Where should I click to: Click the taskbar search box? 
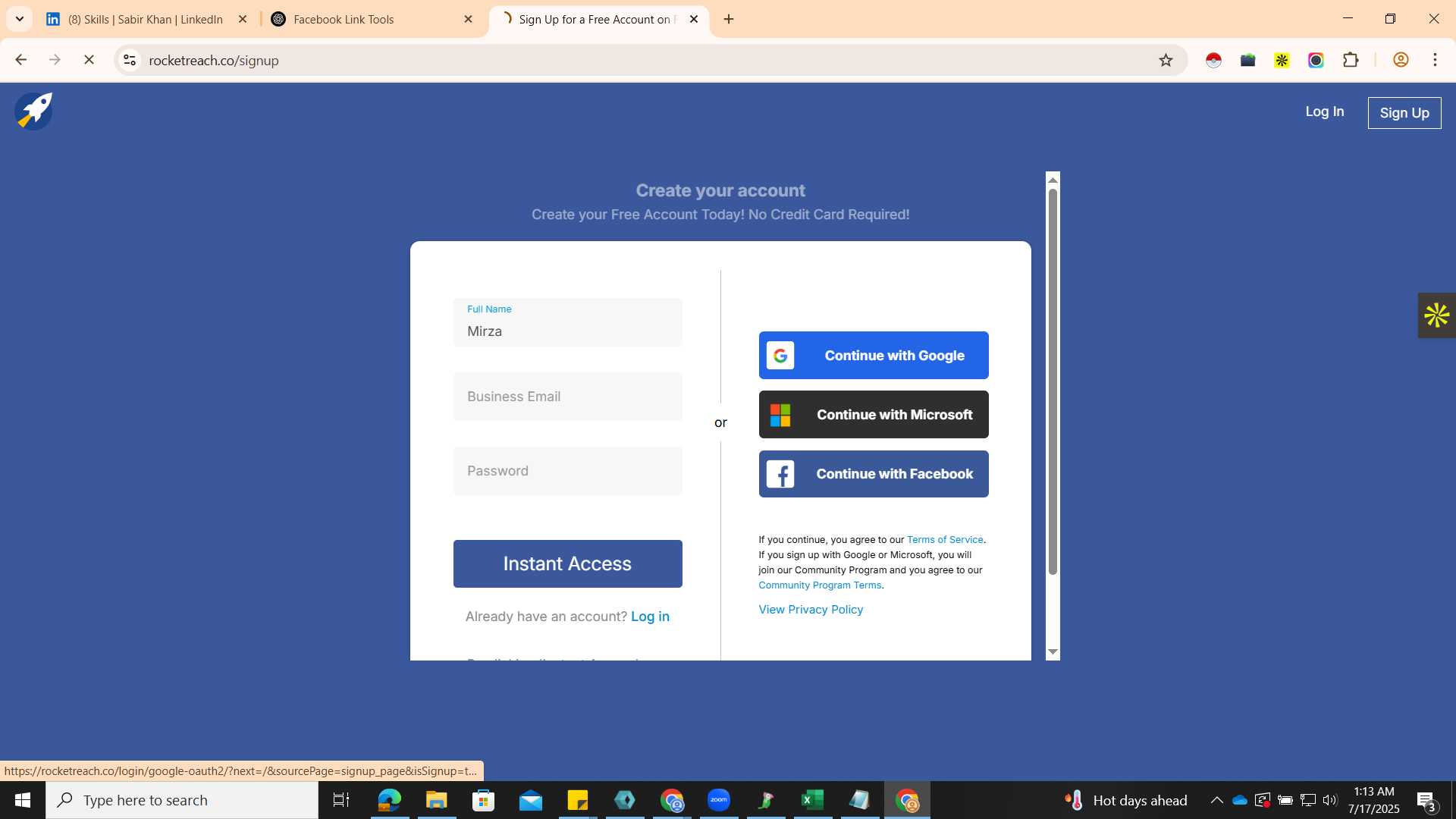click(182, 800)
